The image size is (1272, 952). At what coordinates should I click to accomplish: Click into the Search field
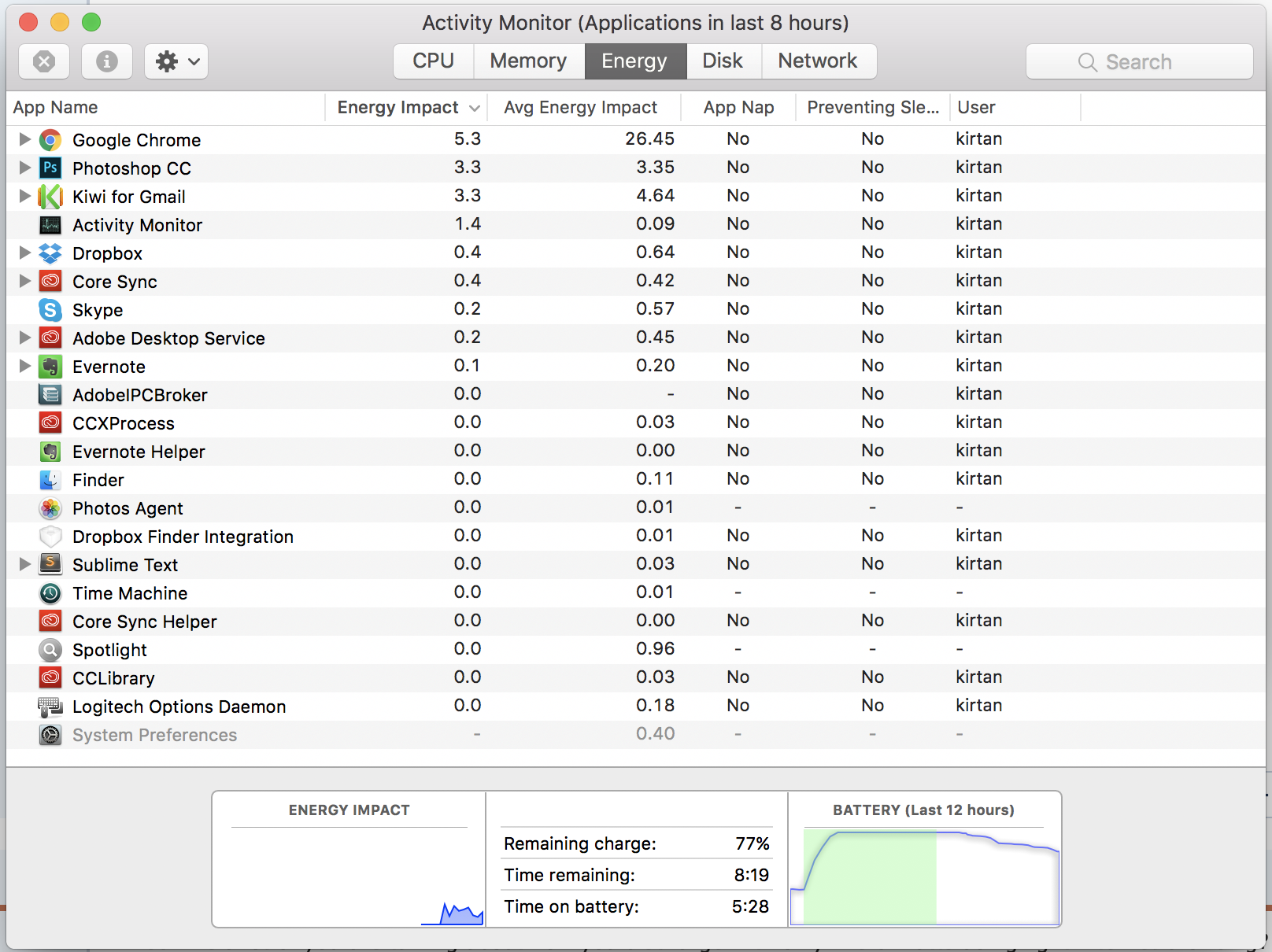(x=1139, y=61)
